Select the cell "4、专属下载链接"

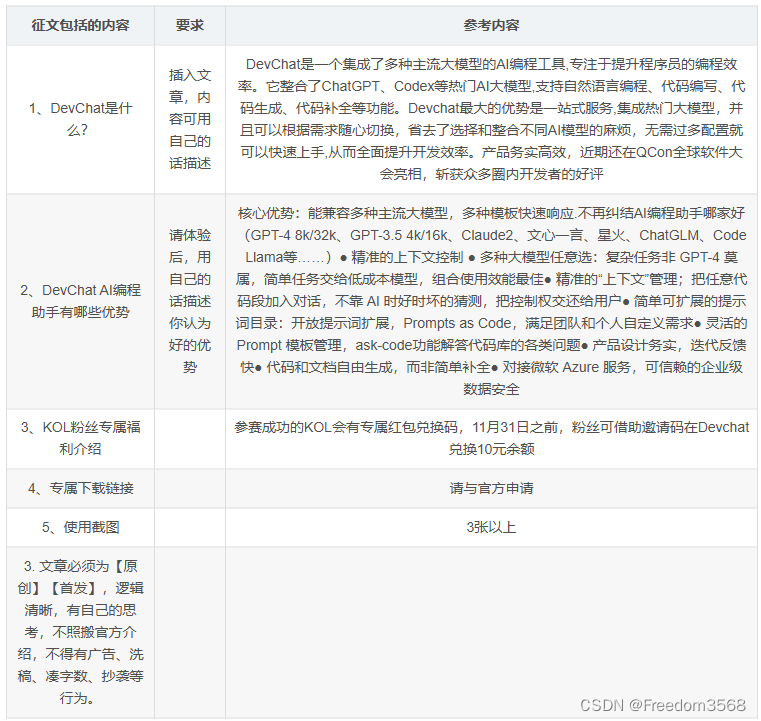click(x=81, y=488)
